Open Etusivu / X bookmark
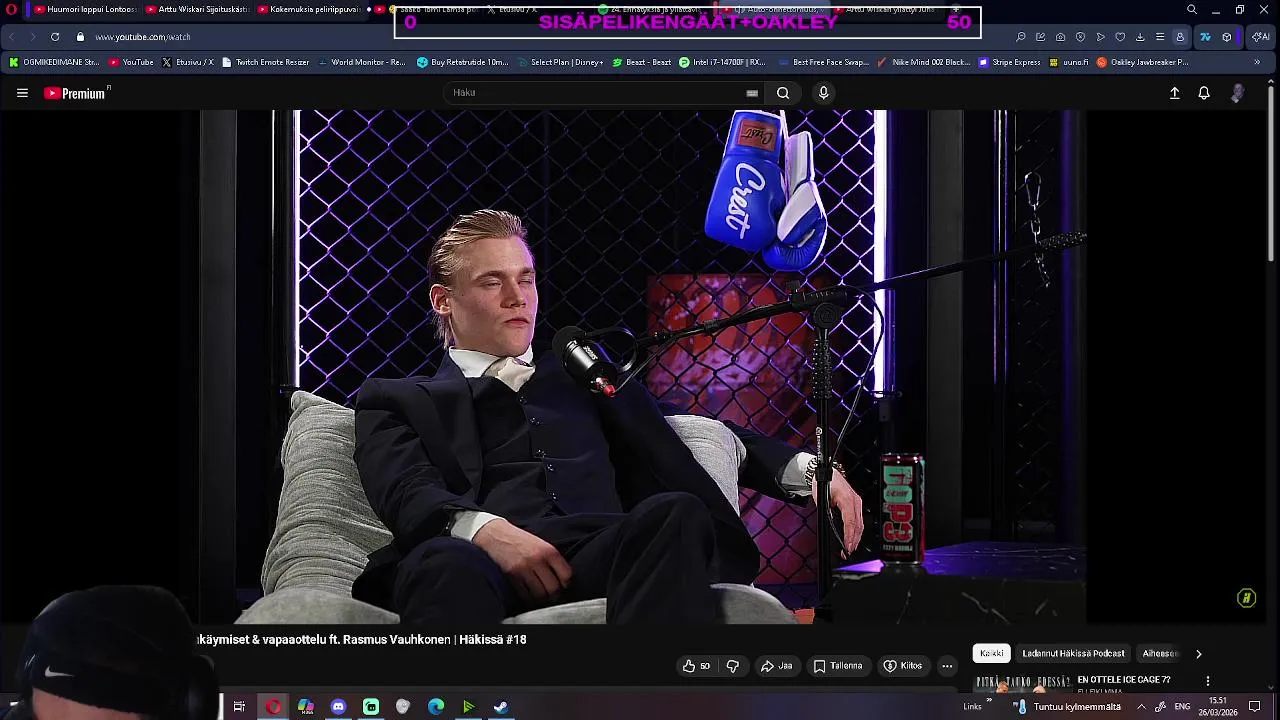 pos(188,62)
